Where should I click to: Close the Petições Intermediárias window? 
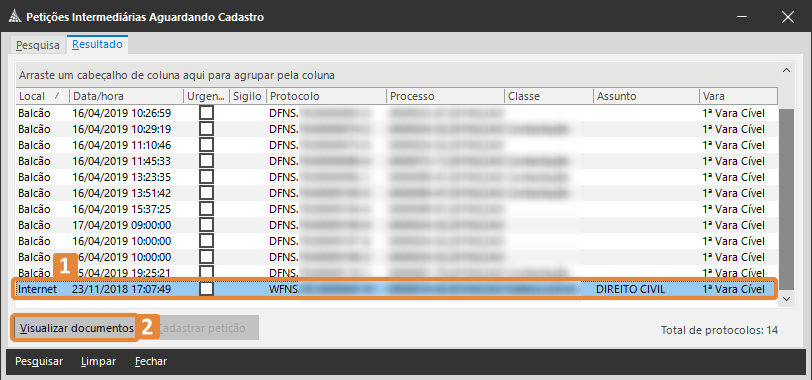point(788,17)
